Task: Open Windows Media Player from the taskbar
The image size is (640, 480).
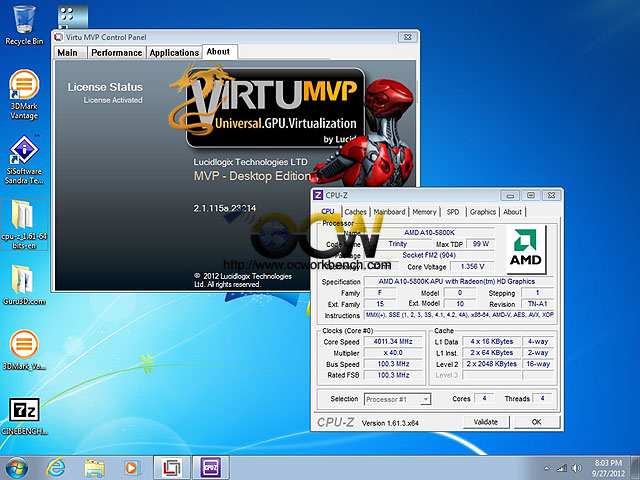Action: 131,468
